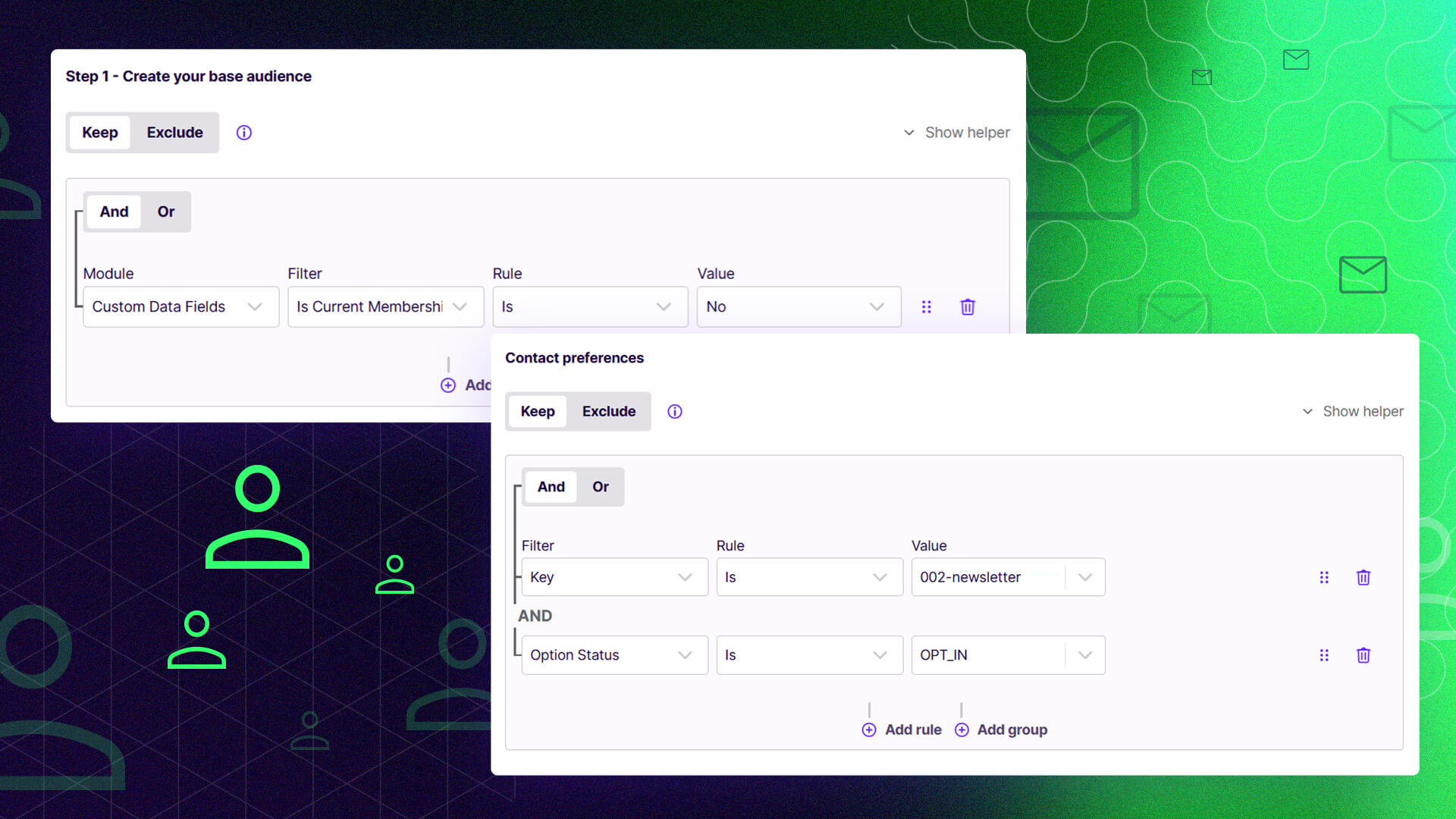Viewport: 1456px width, 819px height.
Task: Click drag handle on Option Status row
Action: pyautogui.click(x=1324, y=655)
